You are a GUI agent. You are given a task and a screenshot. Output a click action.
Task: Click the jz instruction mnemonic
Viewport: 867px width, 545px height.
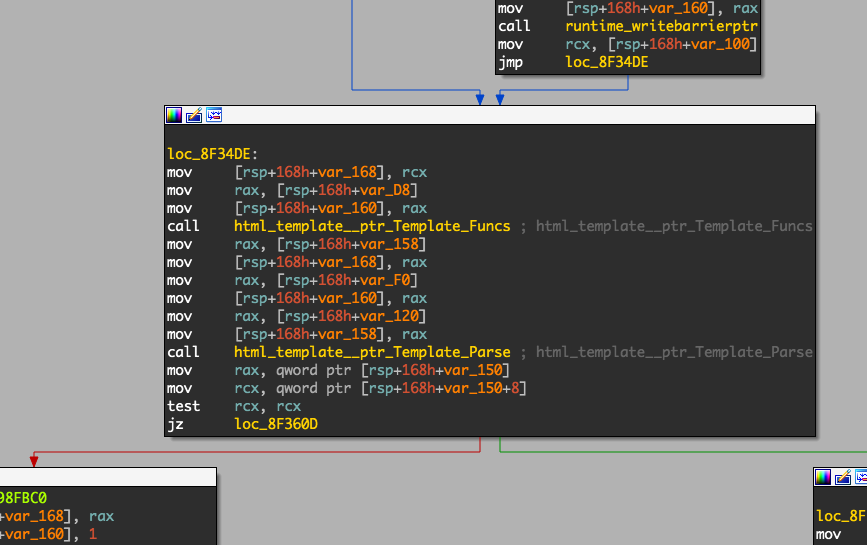(x=175, y=424)
